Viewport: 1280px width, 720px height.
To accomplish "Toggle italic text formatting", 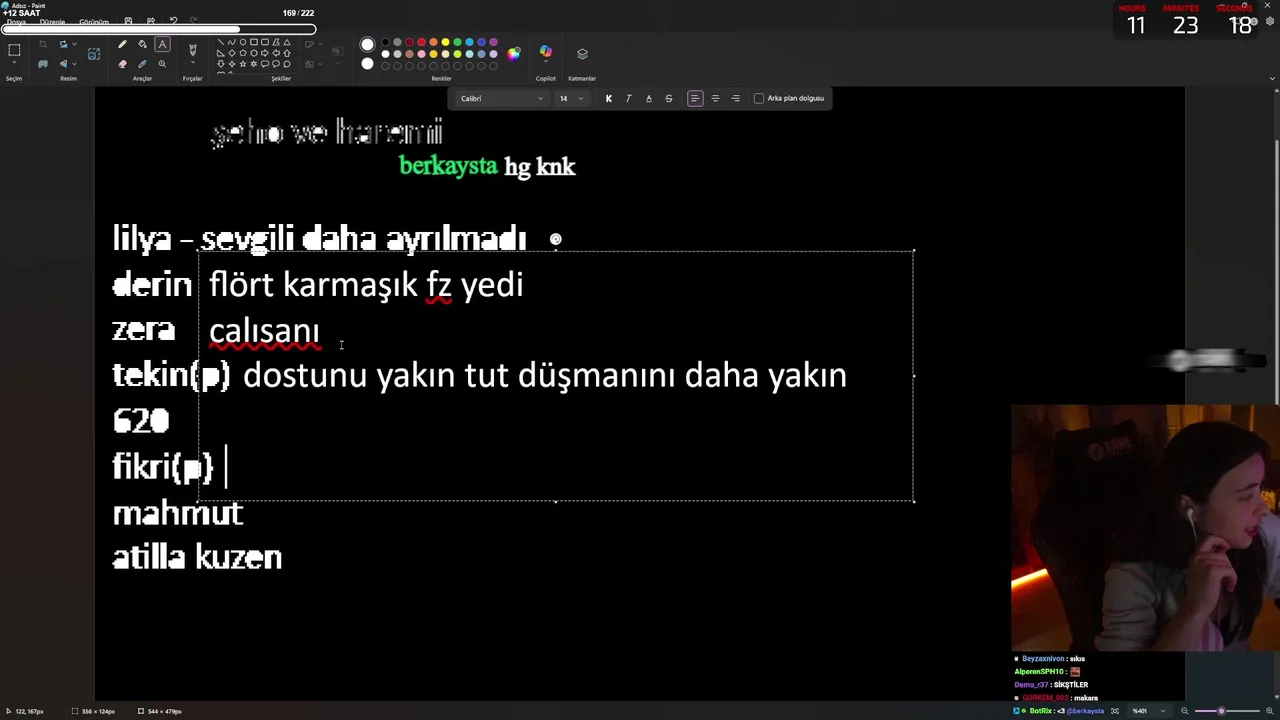I will point(628,98).
